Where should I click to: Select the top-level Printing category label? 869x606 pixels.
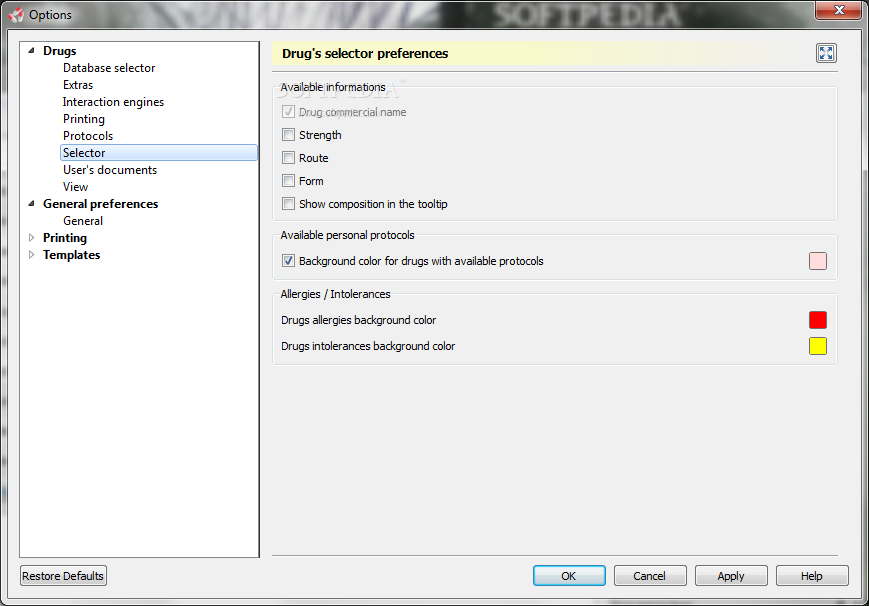click(65, 238)
